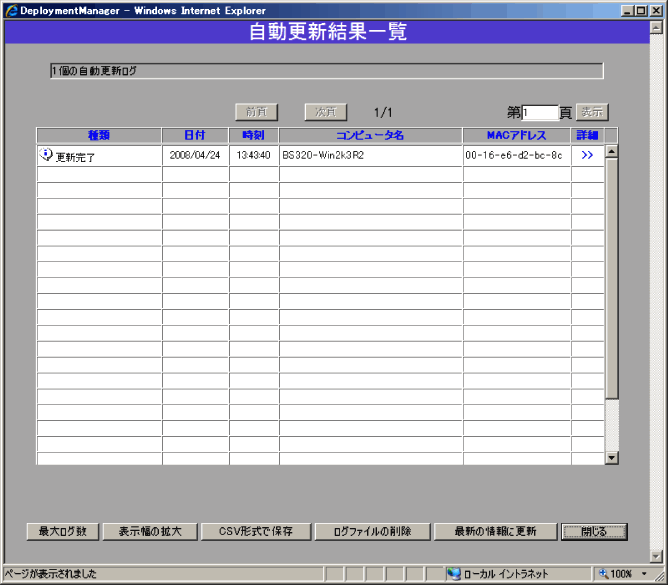This screenshot has width=668, height=585.
Task: Refresh using 最新の情報に更新 button
Action: 495,531
